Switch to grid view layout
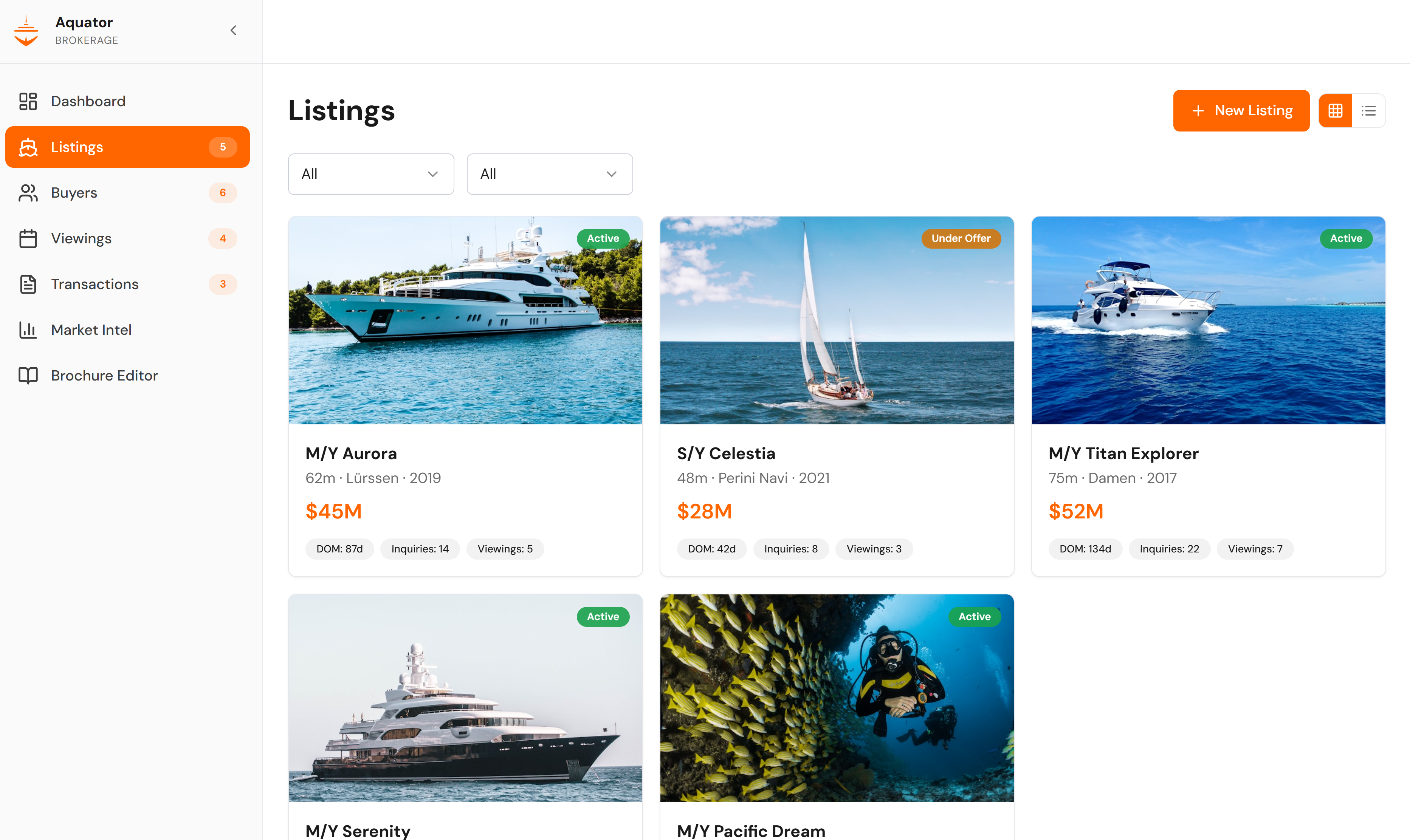This screenshot has width=1410, height=840. (x=1335, y=110)
